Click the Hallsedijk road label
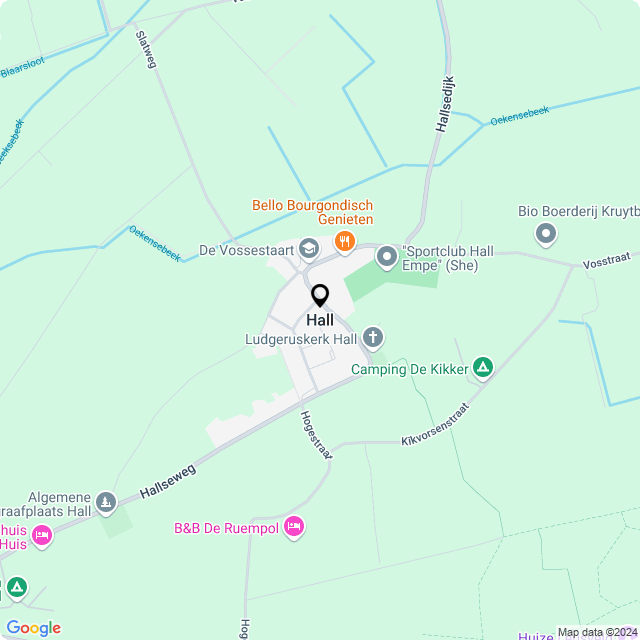Viewport: 640px width, 640px height. [x=445, y=104]
